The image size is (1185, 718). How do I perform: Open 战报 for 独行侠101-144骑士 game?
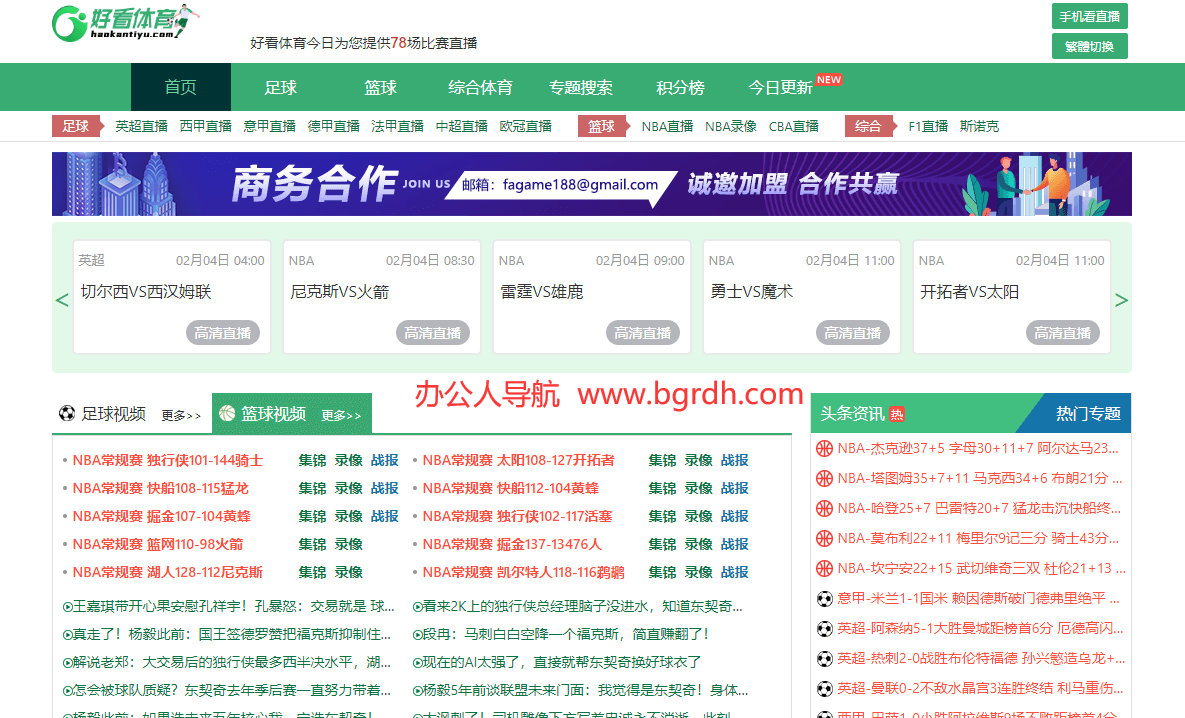(x=385, y=460)
